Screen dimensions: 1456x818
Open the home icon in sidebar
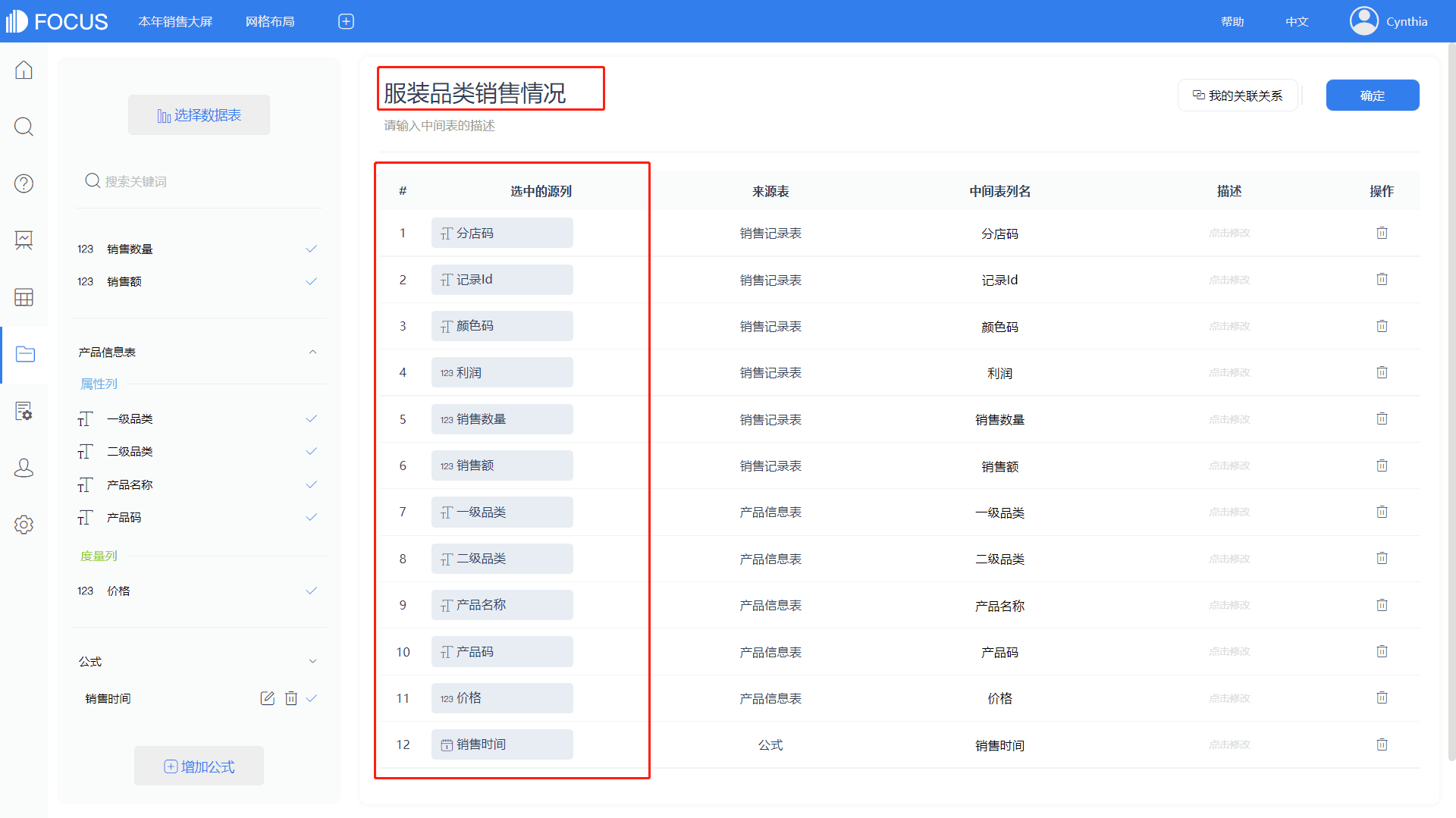pos(24,70)
